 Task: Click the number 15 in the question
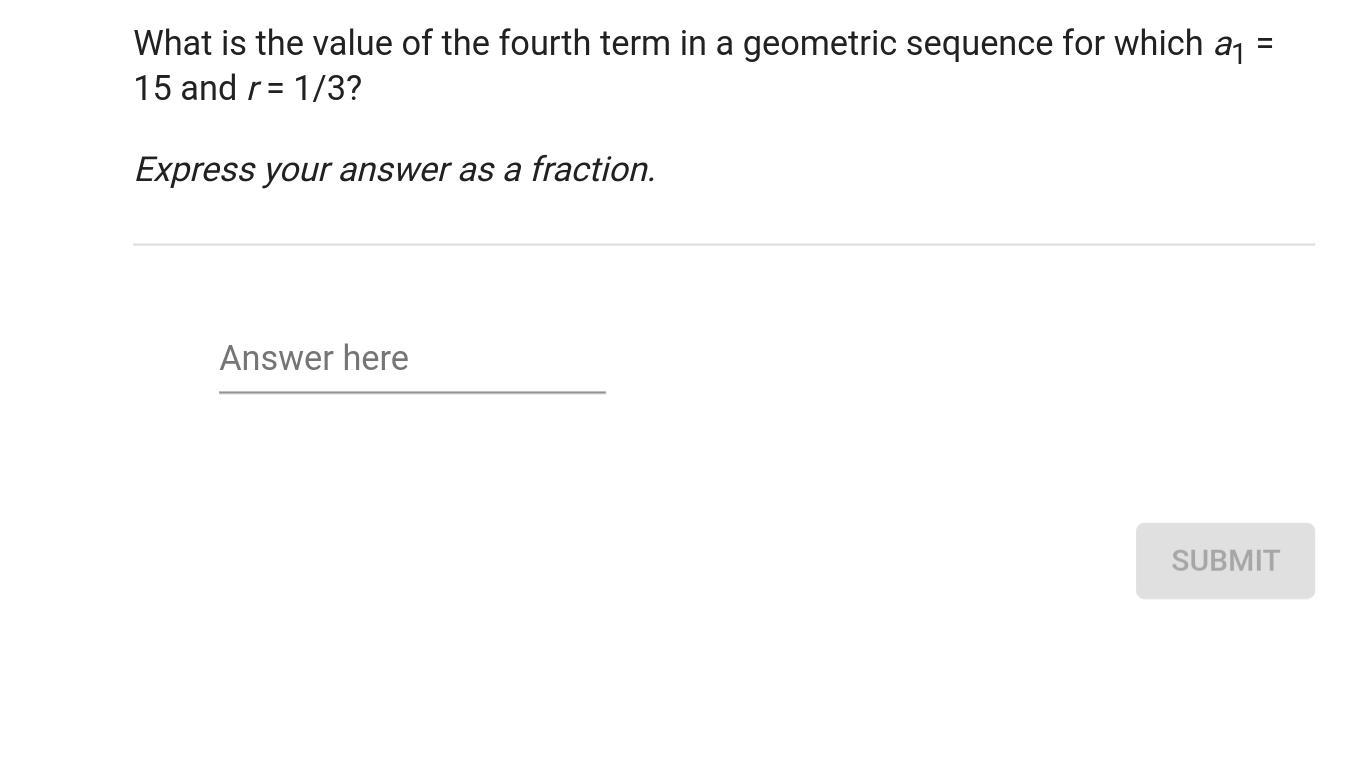click(x=152, y=89)
